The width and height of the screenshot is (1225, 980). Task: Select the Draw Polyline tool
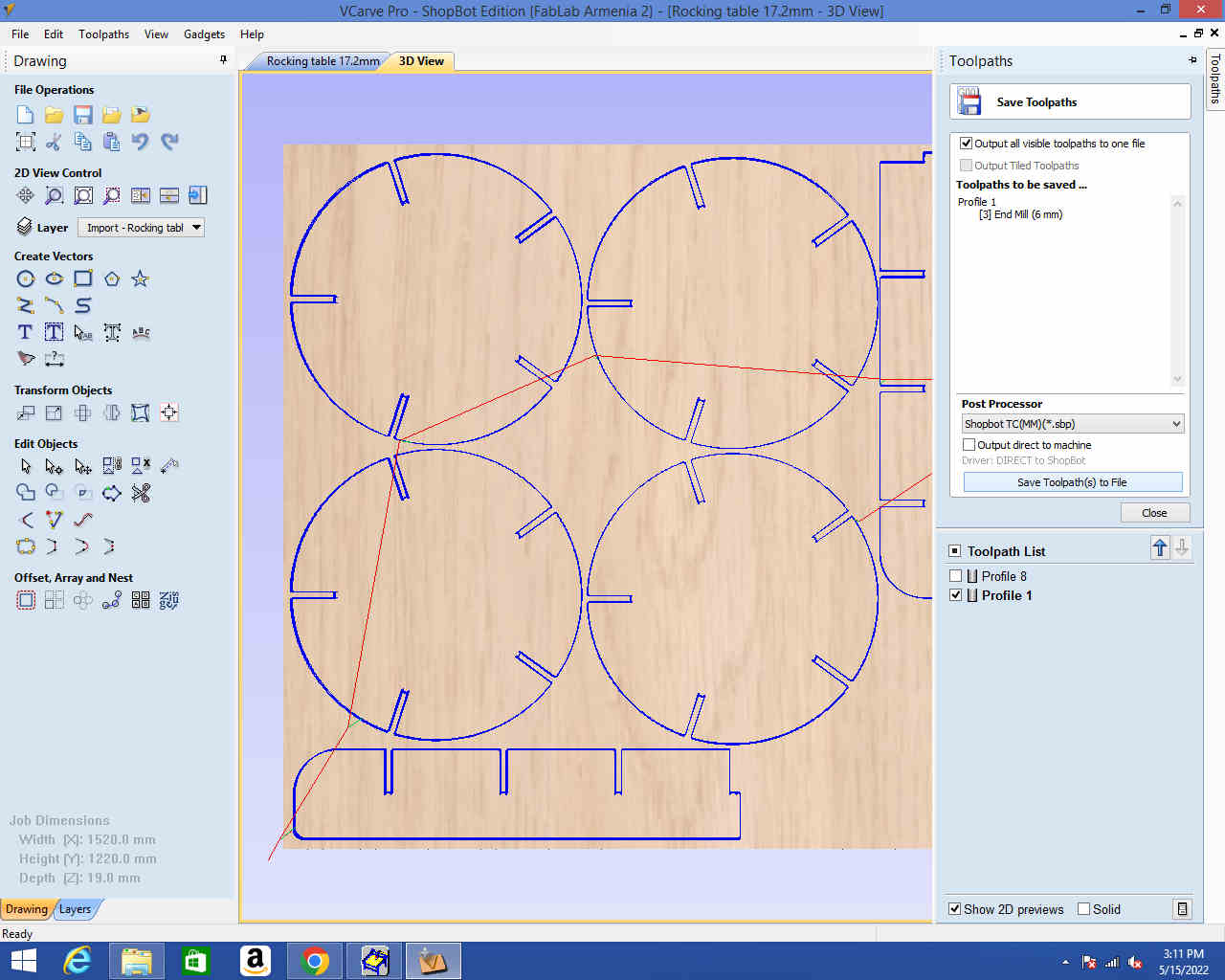pyautogui.click(x=26, y=305)
